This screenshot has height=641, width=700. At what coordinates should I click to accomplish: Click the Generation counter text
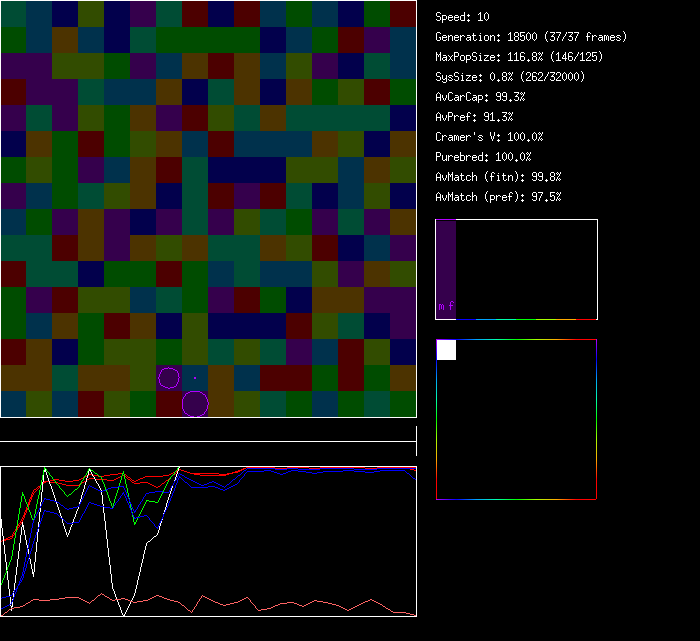[x=530, y=37]
